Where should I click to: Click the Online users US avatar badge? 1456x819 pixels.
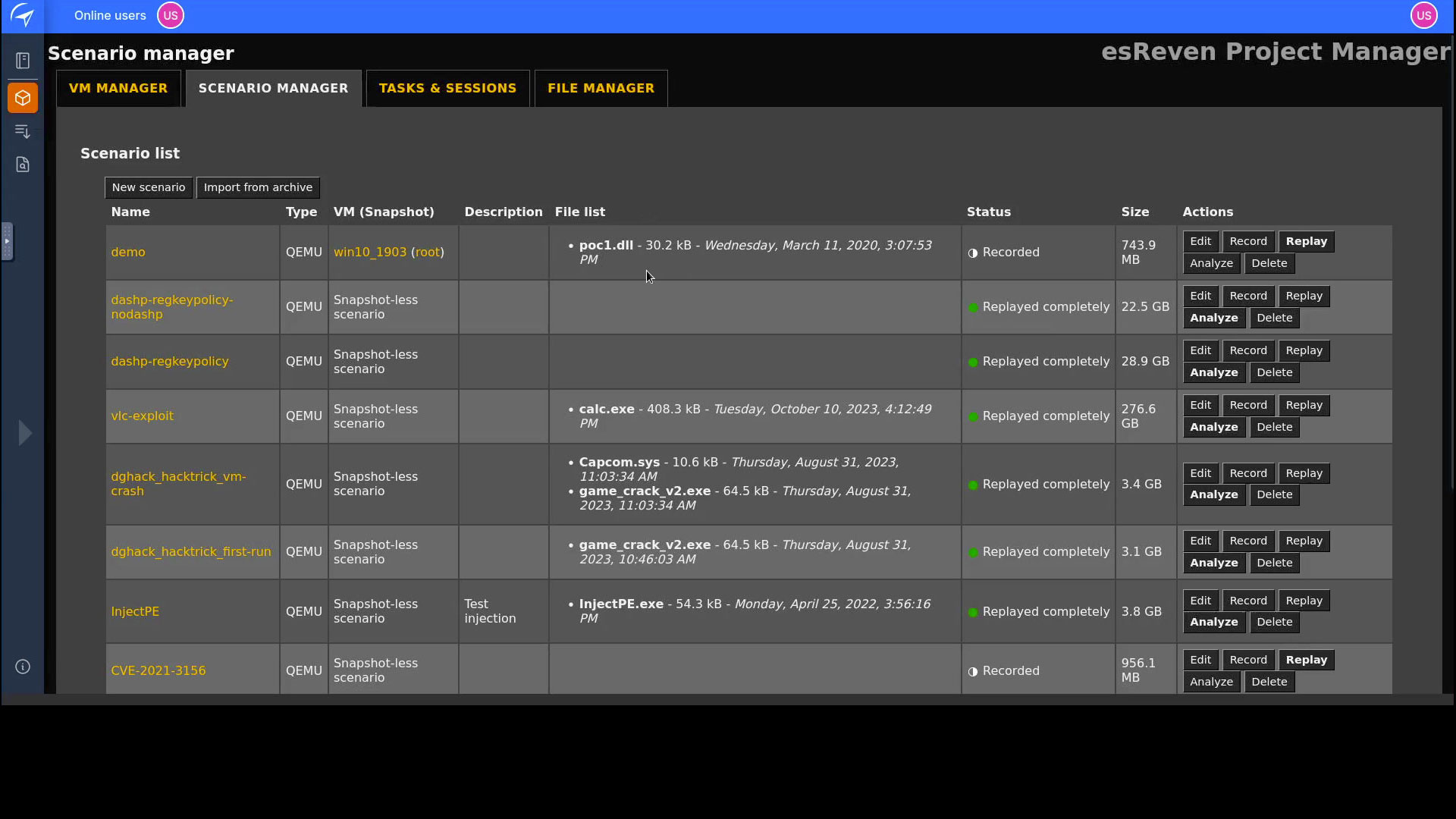[170, 15]
